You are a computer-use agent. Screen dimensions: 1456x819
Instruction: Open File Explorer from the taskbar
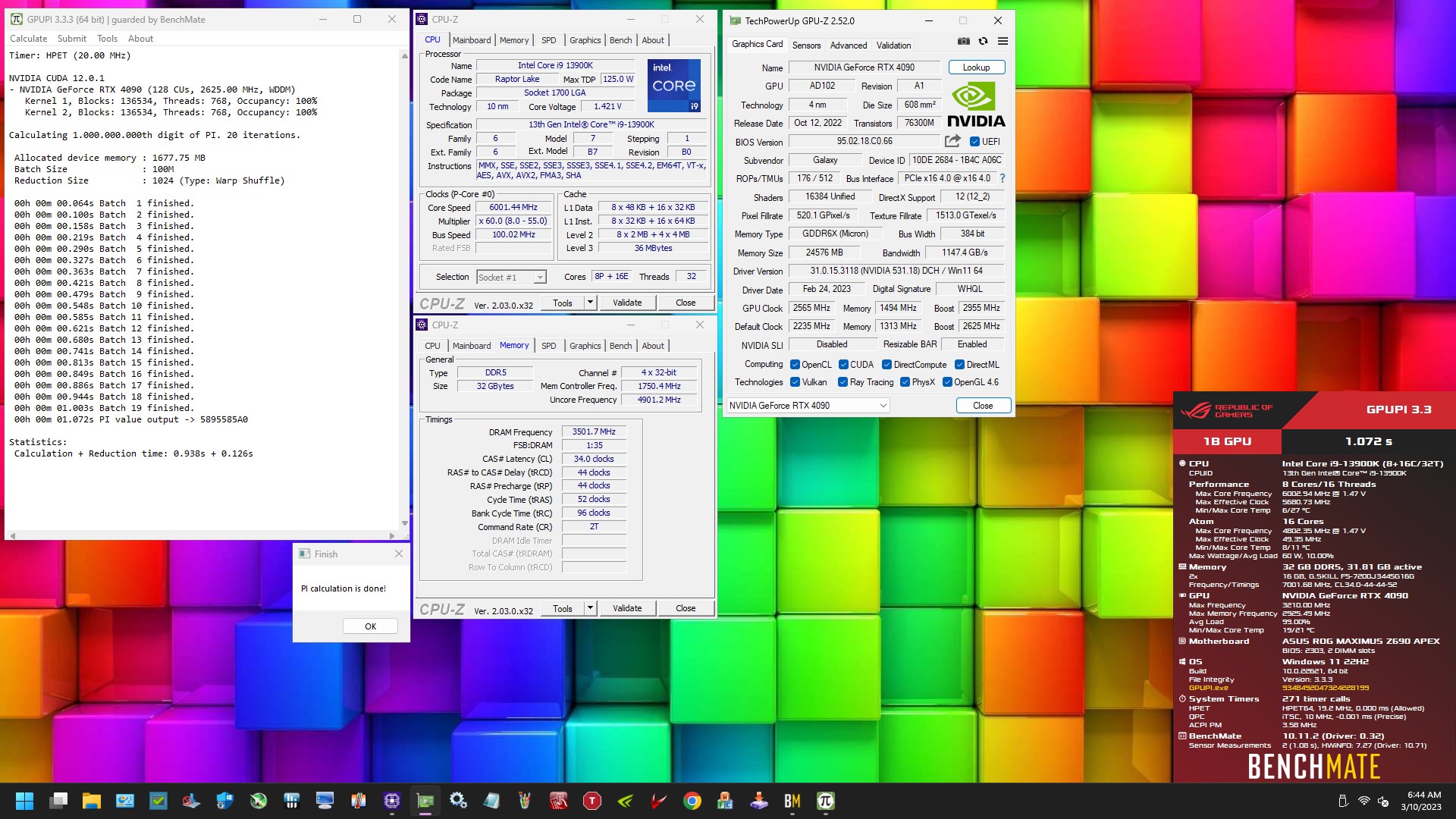(x=92, y=801)
